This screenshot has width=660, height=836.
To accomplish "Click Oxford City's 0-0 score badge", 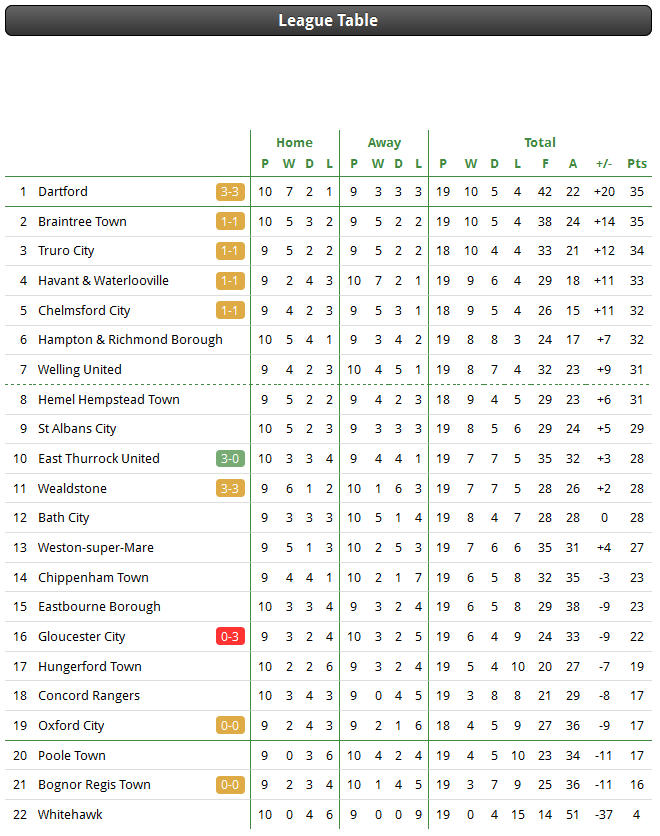I will click(x=230, y=726).
